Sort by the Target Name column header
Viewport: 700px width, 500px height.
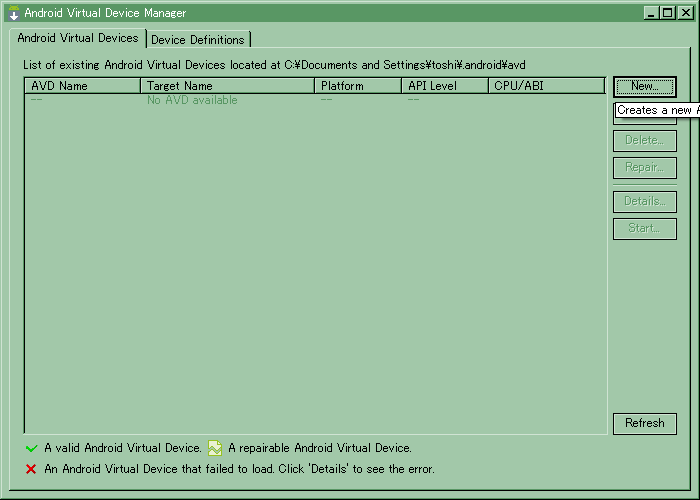coord(228,86)
